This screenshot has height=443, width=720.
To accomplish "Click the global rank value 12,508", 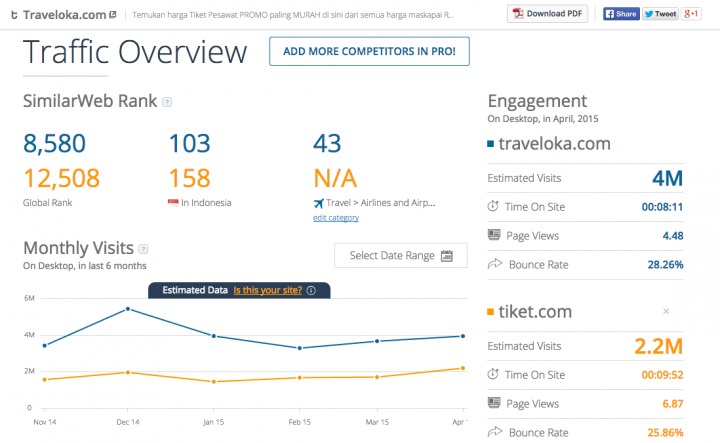I will click(x=62, y=178).
